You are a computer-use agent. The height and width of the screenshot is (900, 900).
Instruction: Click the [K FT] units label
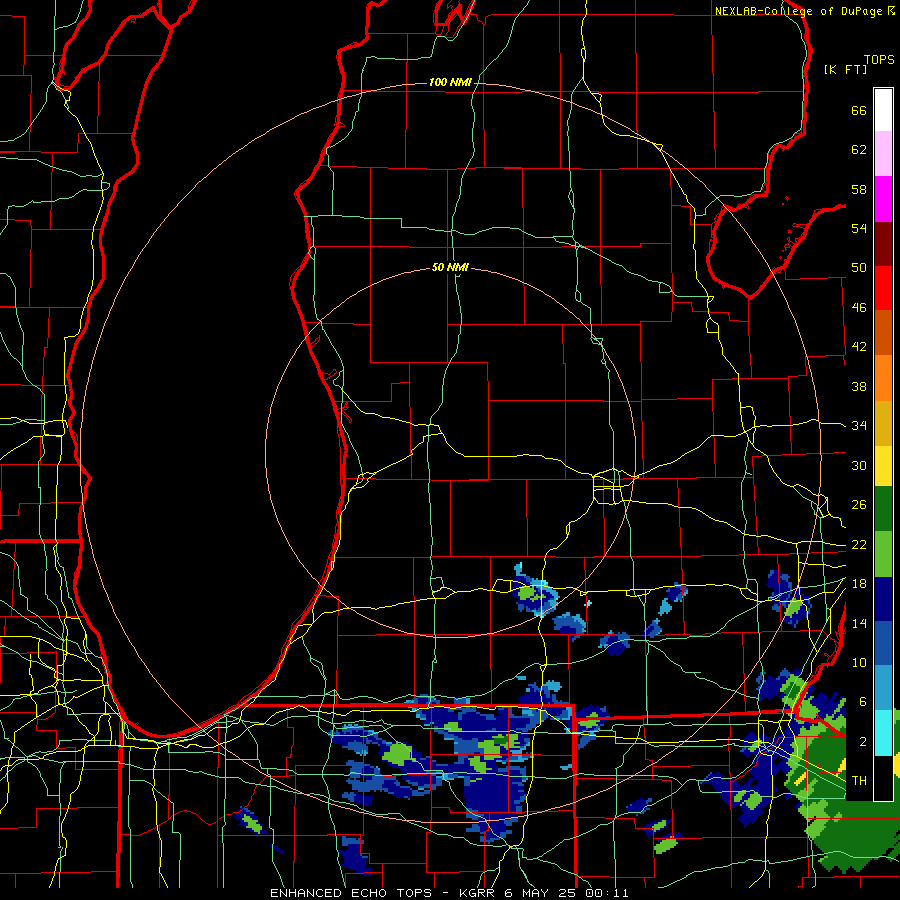click(846, 70)
